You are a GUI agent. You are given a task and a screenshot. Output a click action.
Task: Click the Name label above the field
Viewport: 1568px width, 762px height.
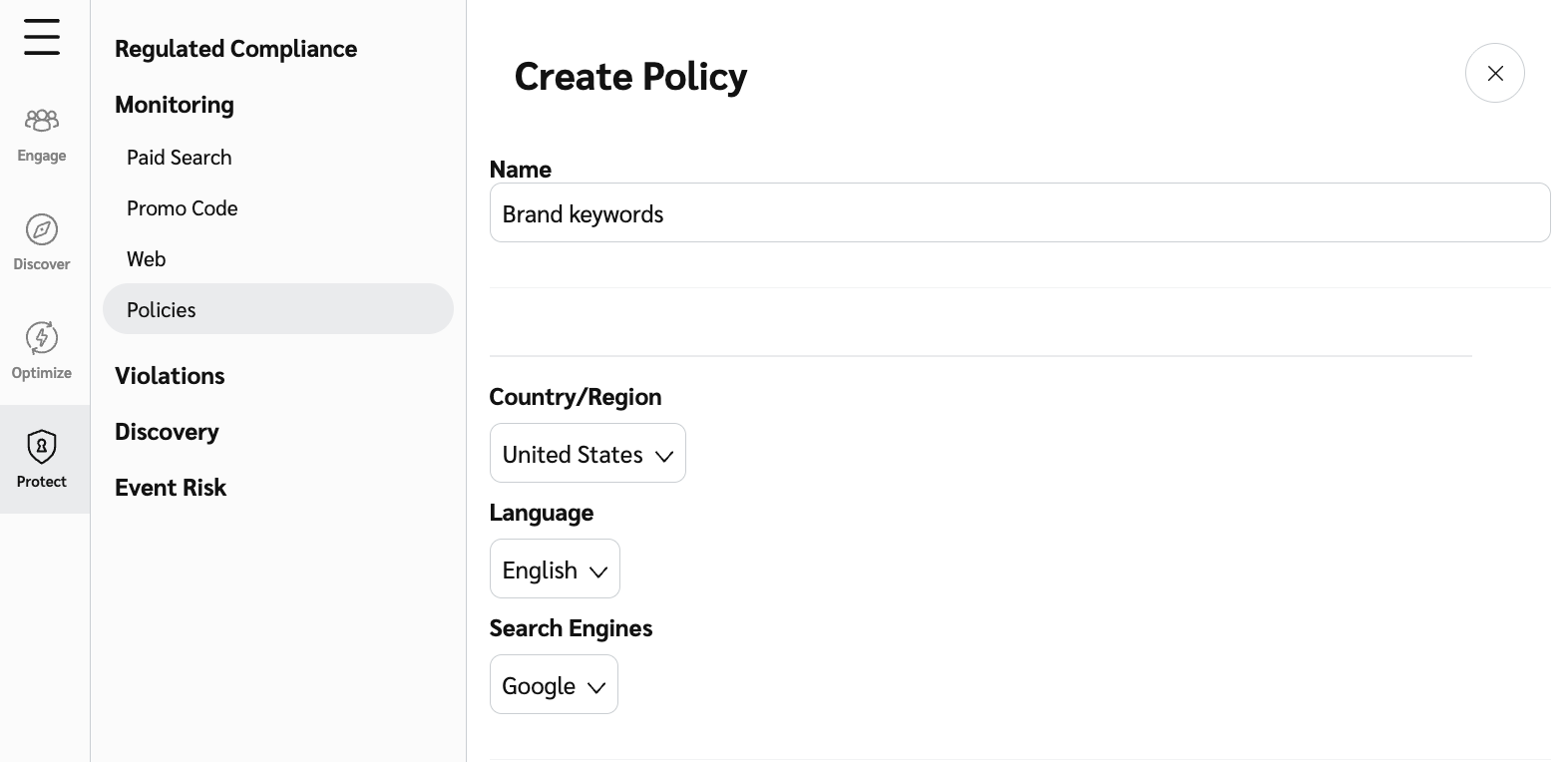point(520,170)
